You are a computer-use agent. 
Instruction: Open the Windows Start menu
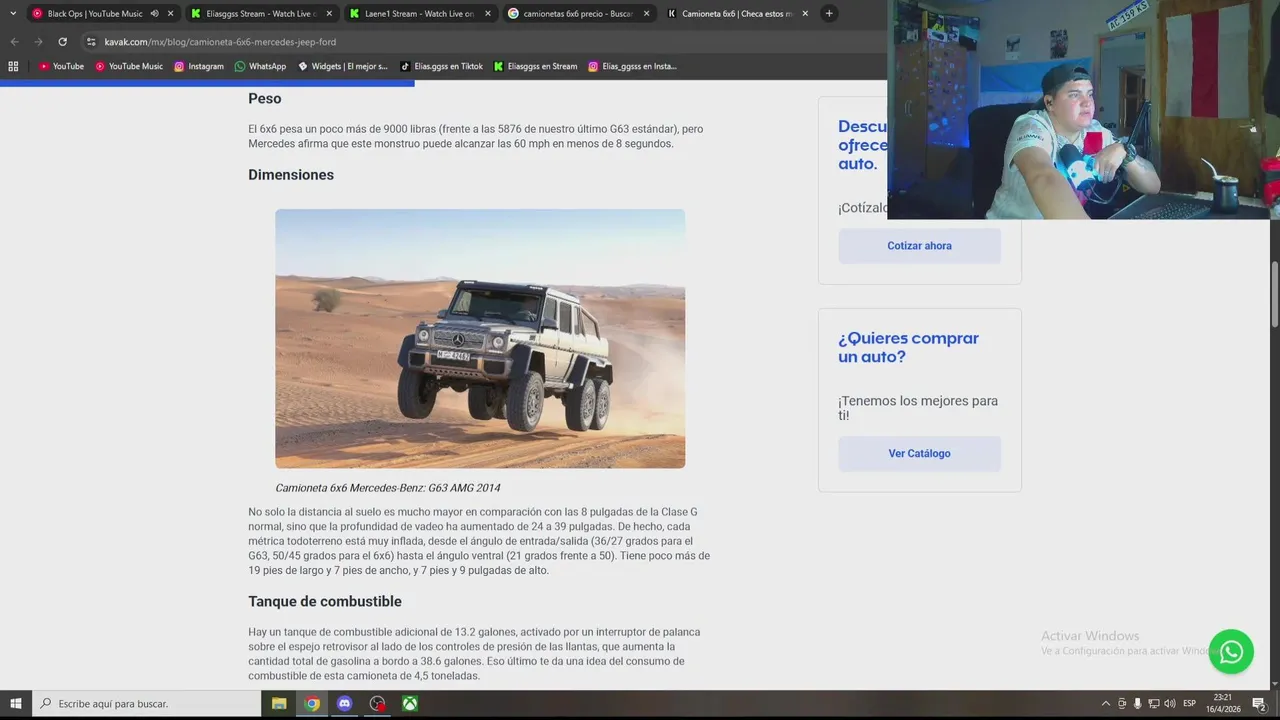pos(16,704)
